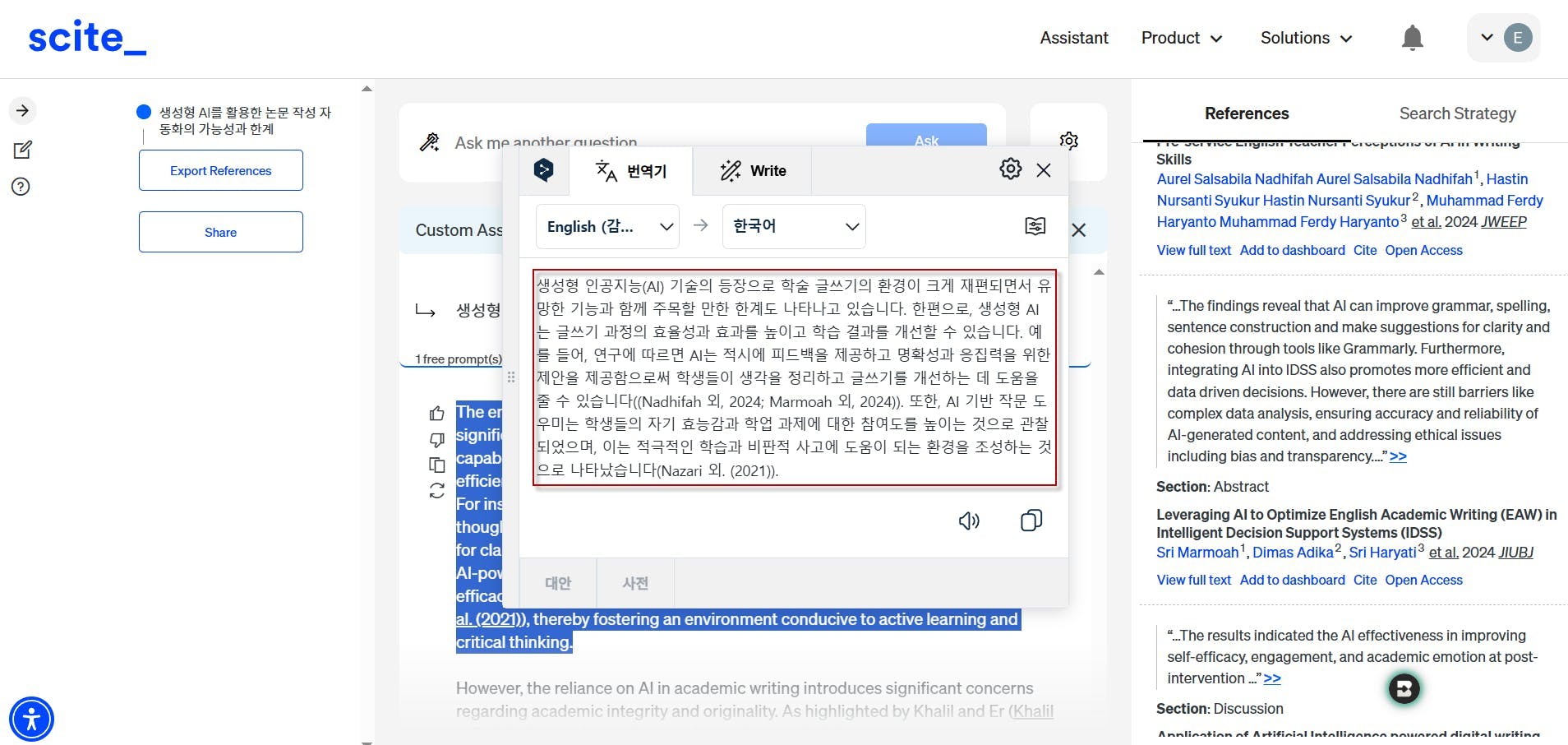
Task: Copy the Korean translation text
Action: (1031, 521)
